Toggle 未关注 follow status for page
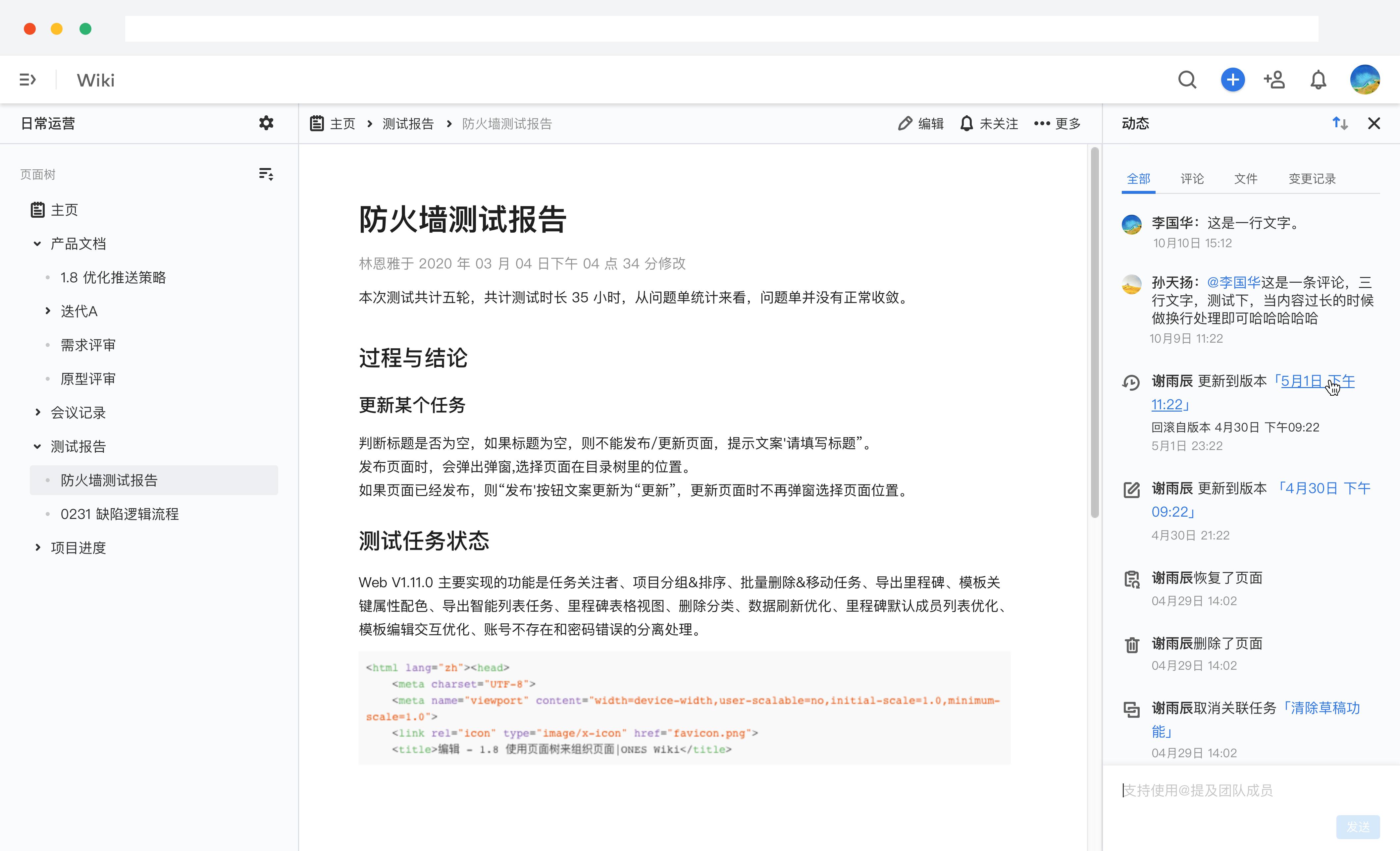This screenshot has height=851, width=1400. [989, 123]
